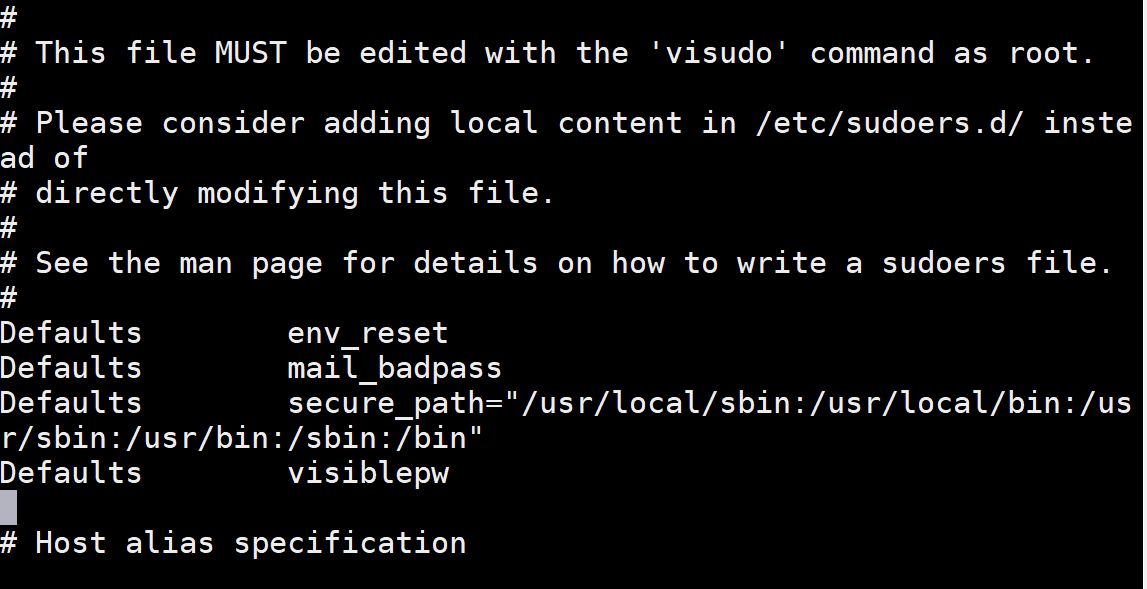This screenshot has width=1147, height=589.
Task: Place cursor on env_reset option
Action: pos(367,333)
